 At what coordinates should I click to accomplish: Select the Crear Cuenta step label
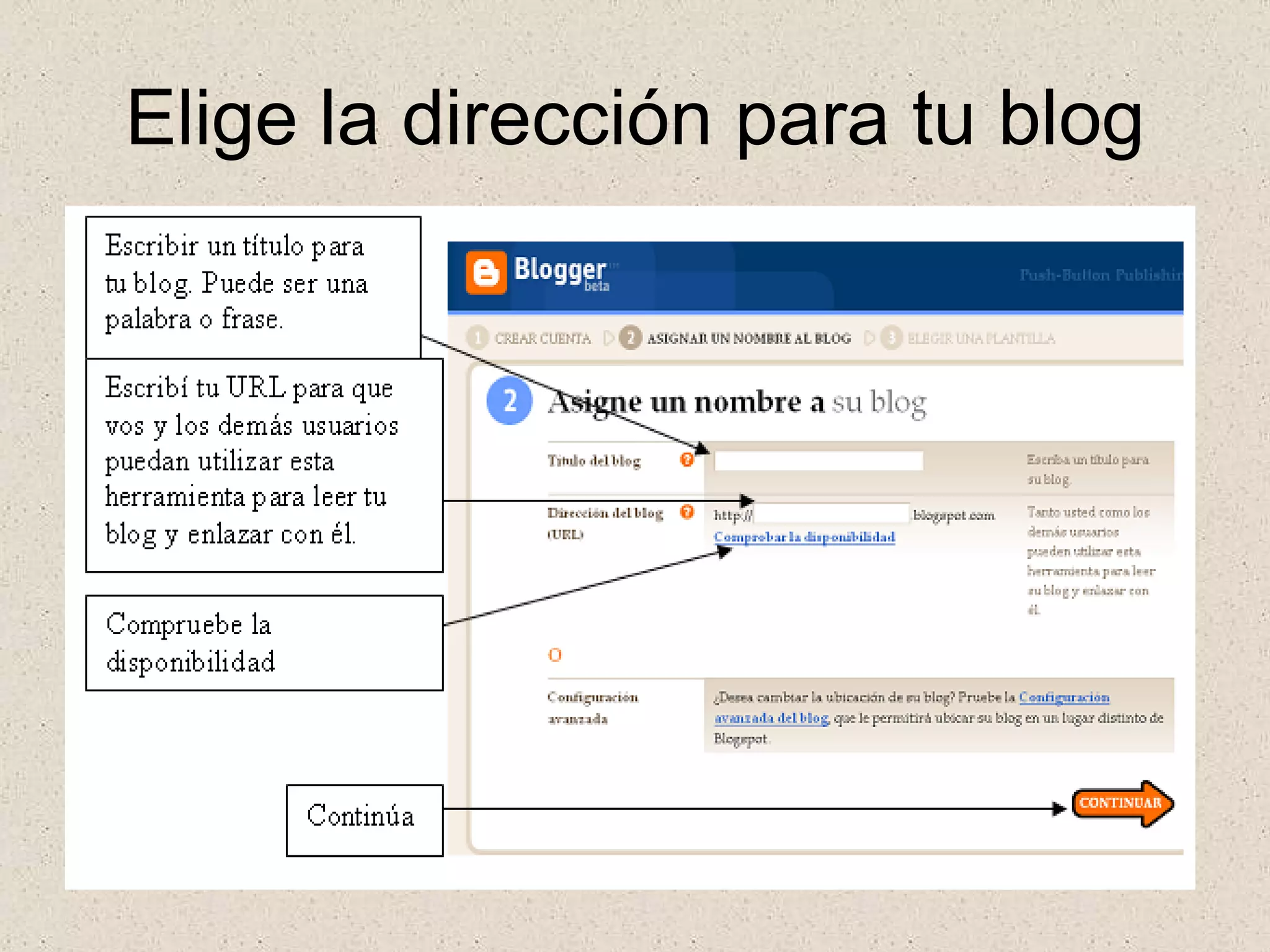pyautogui.click(x=543, y=338)
